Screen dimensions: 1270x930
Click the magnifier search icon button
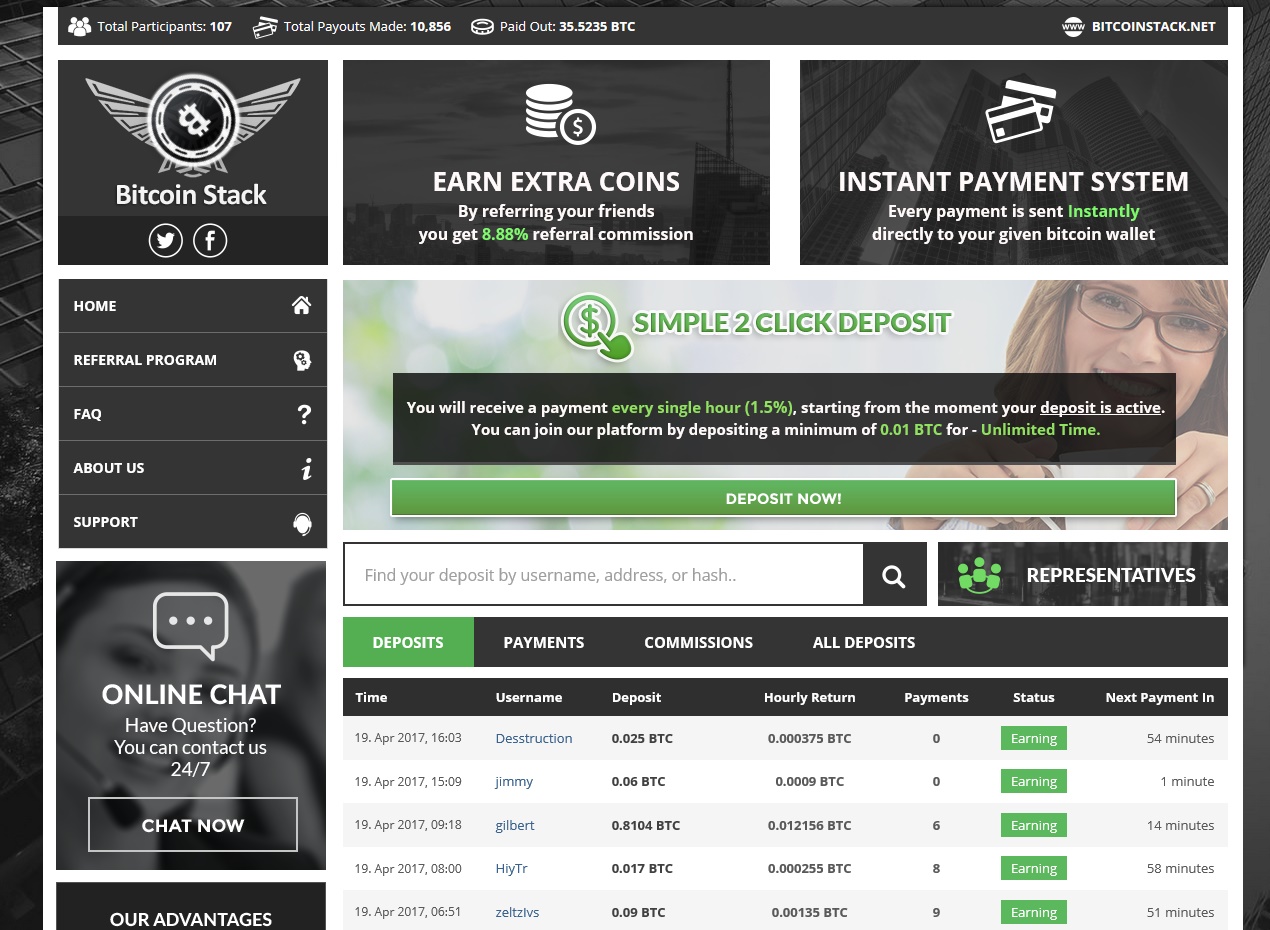point(894,575)
